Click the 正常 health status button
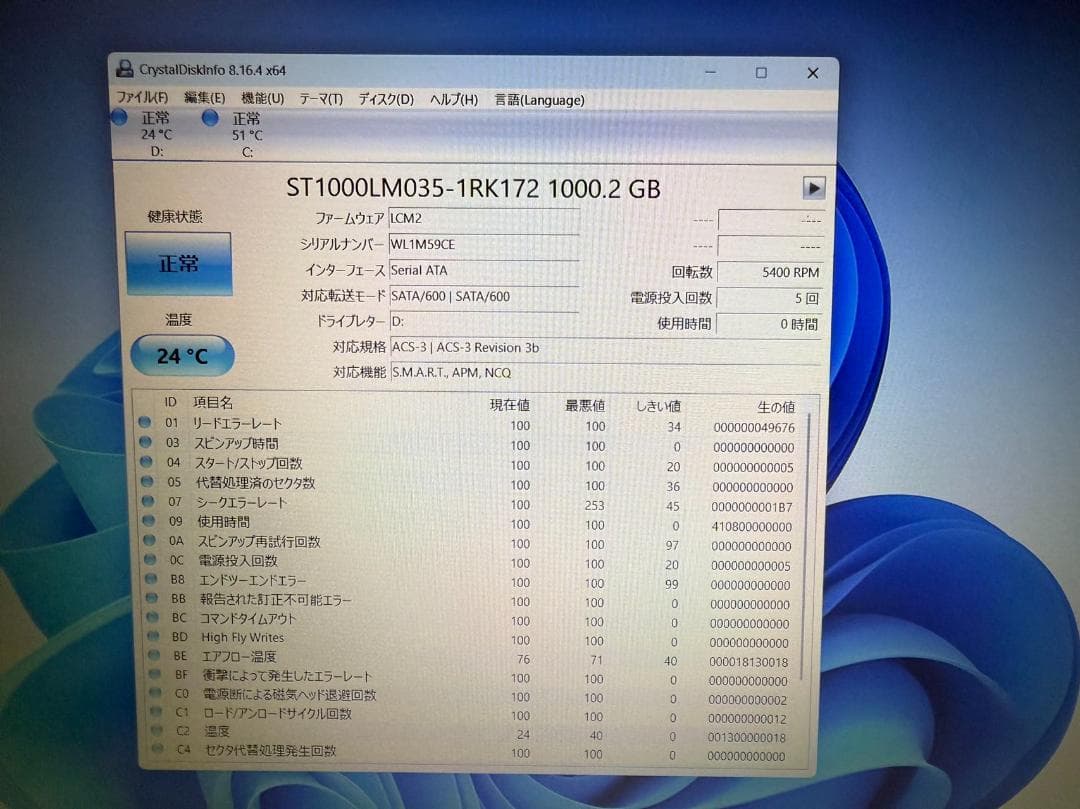 pyautogui.click(x=180, y=262)
